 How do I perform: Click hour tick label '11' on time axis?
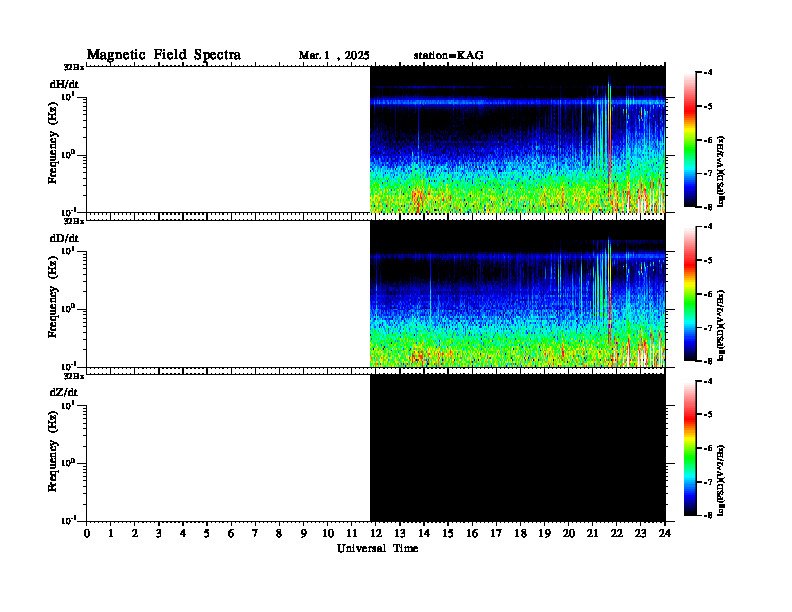352,533
